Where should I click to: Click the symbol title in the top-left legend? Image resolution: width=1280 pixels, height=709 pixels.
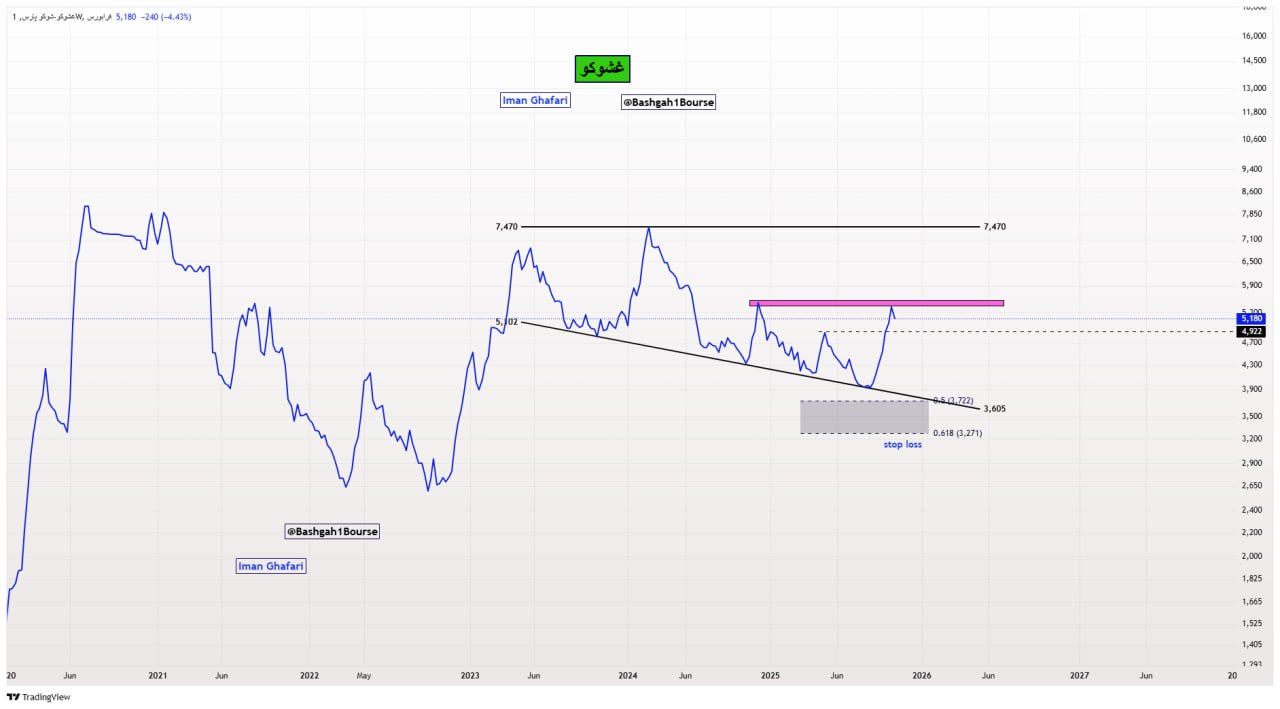coord(60,16)
